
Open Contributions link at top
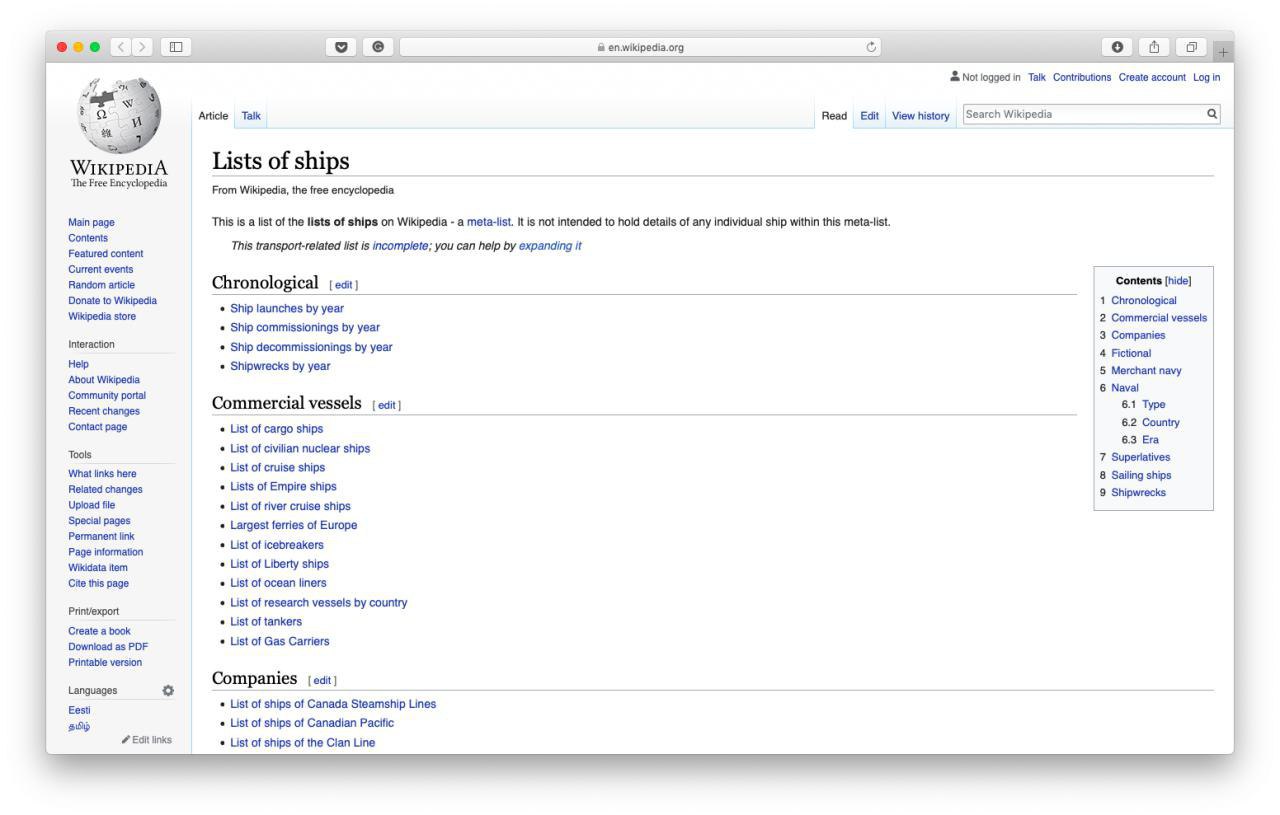pyautogui.click(x=1082, y=77)
